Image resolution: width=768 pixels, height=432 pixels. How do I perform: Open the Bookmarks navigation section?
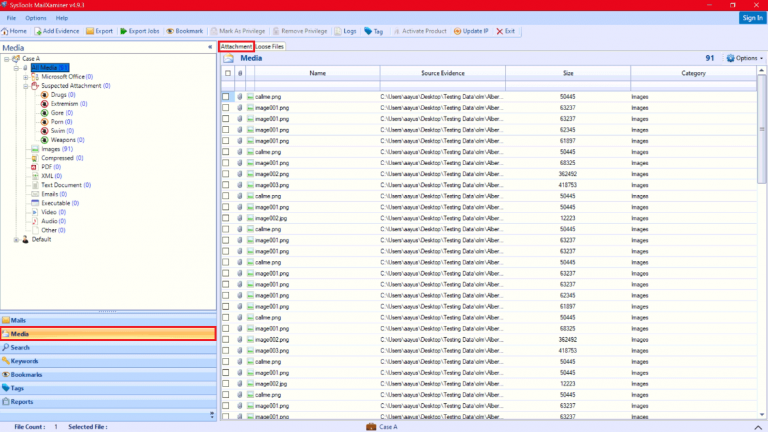[x=108, y=375]
